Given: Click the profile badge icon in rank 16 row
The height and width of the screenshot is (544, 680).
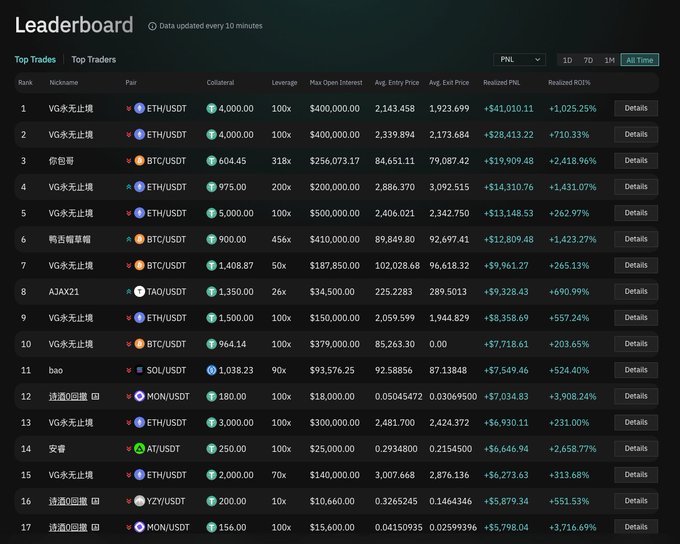Looking at the screenshot, I should click(95, 501).
